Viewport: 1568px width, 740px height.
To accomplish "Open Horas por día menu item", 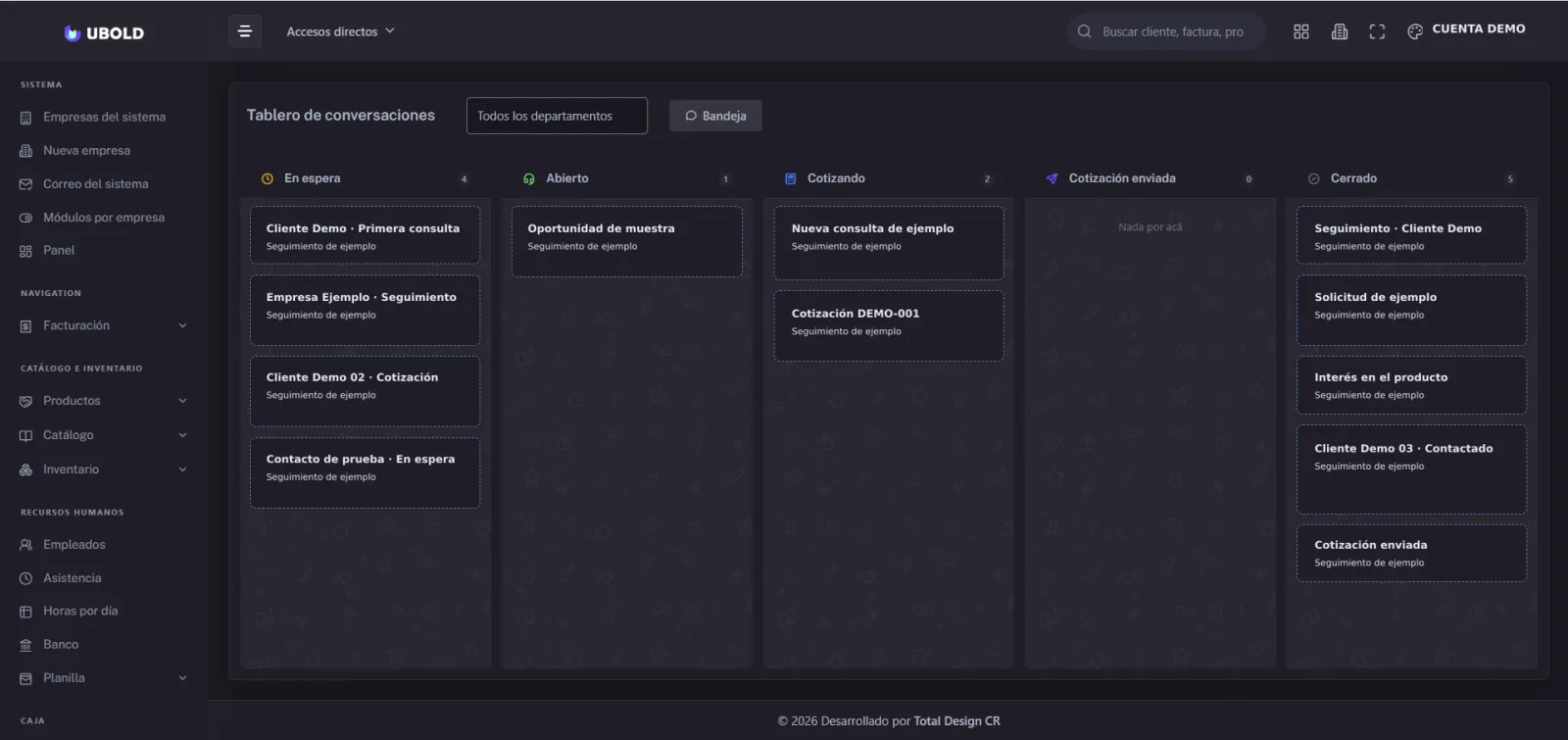I will click(x=80, y=612).
